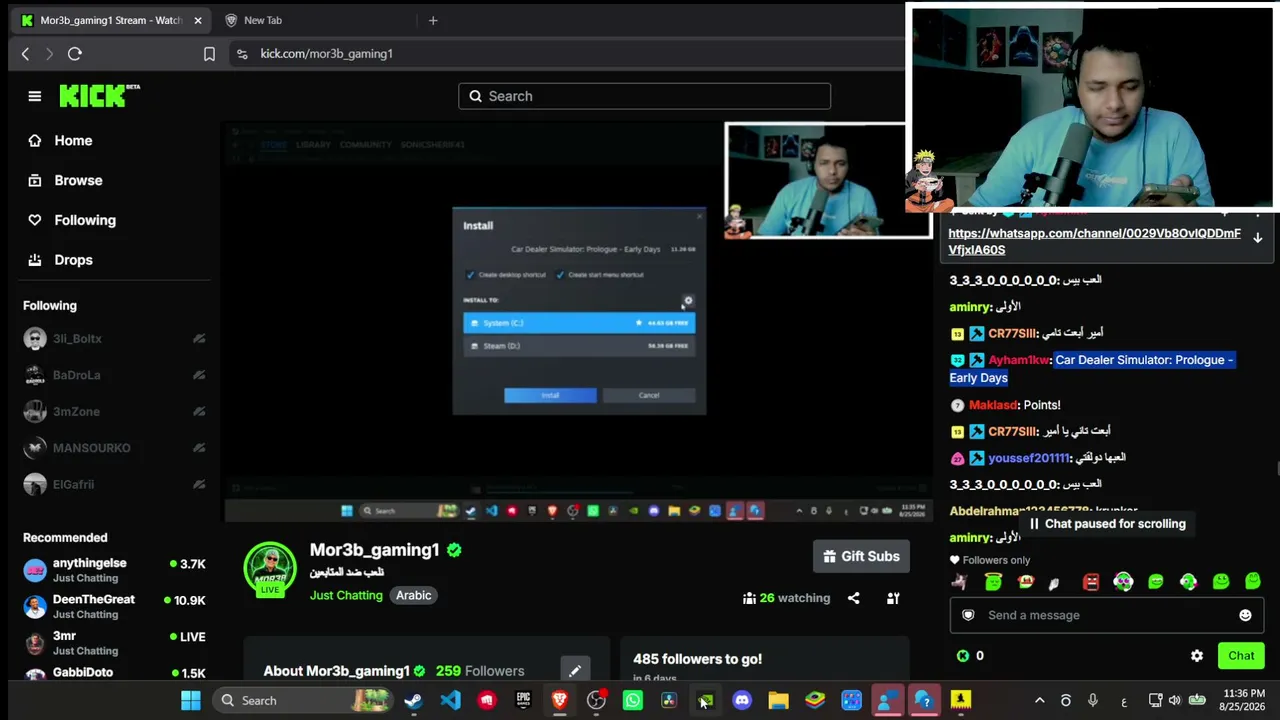Expand pinned message with down arrow
1280x720 pixels.
[1258, 238]
